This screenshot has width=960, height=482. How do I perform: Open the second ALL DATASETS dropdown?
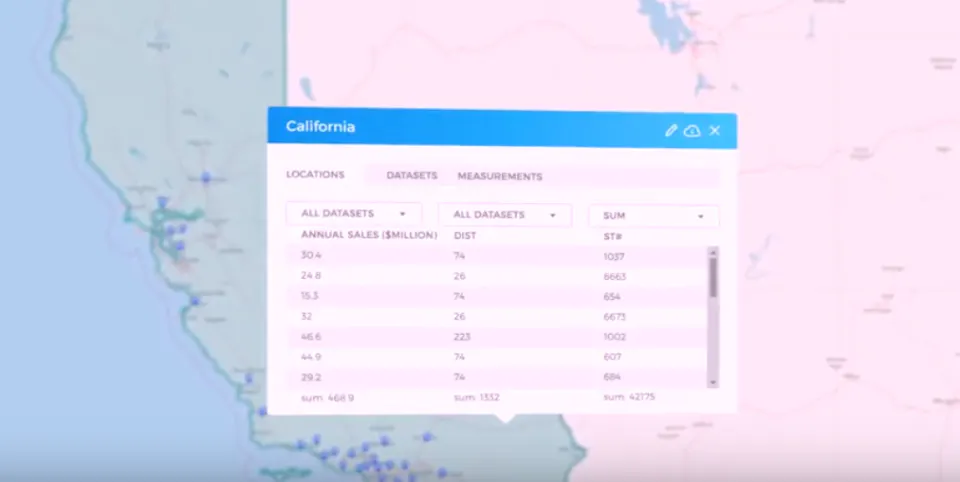click(505, 215)
